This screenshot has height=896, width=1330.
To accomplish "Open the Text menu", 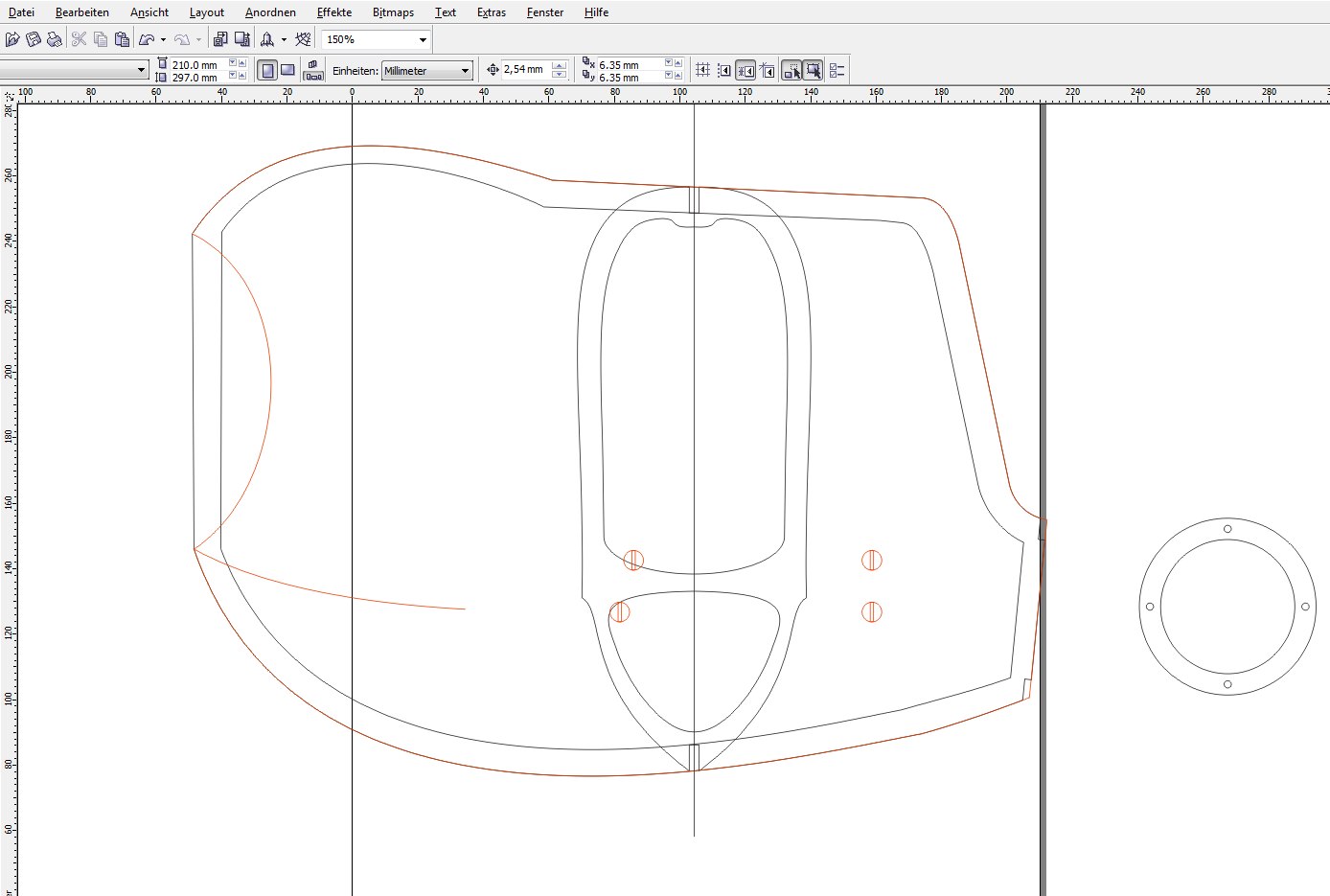I will pos(446,12).
